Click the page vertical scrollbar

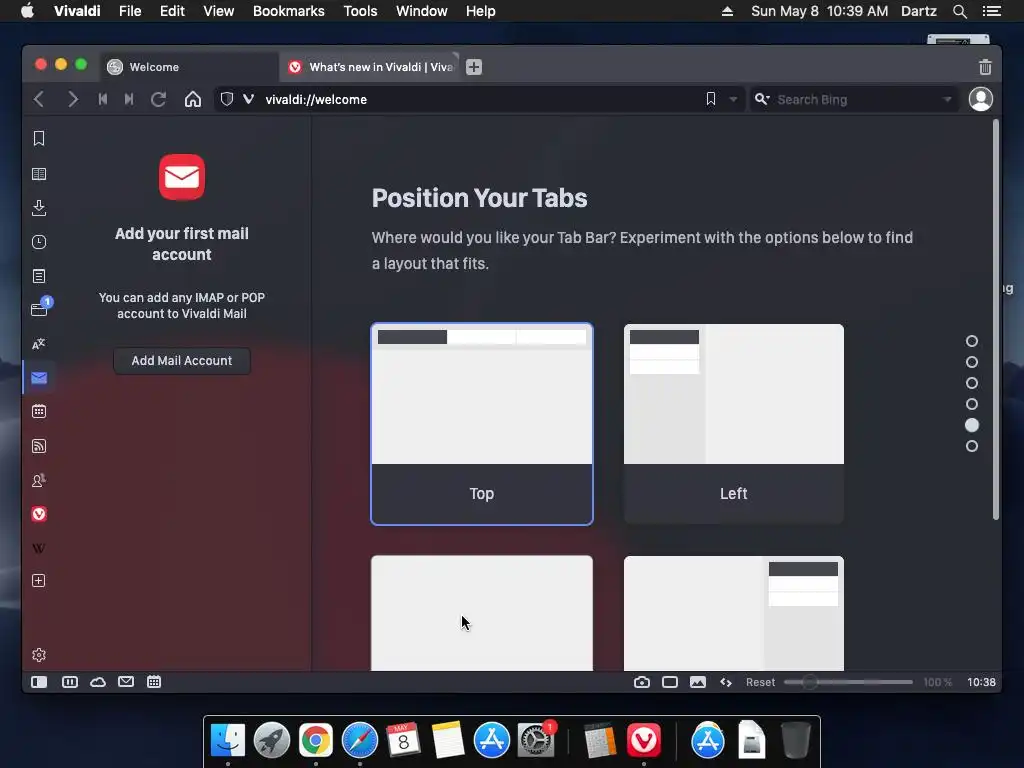(996, 320)
